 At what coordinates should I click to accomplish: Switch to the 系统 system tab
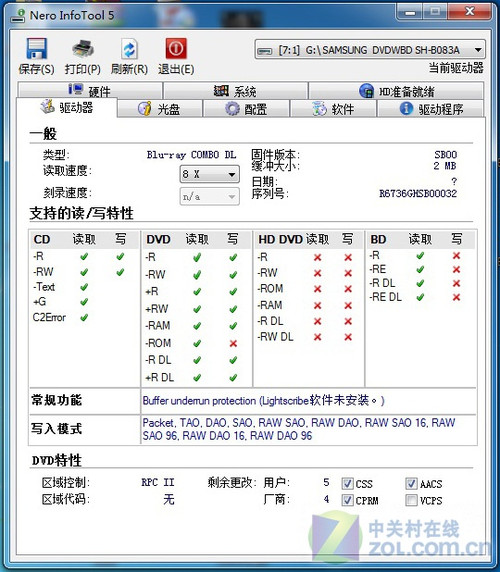click(235, 90)
